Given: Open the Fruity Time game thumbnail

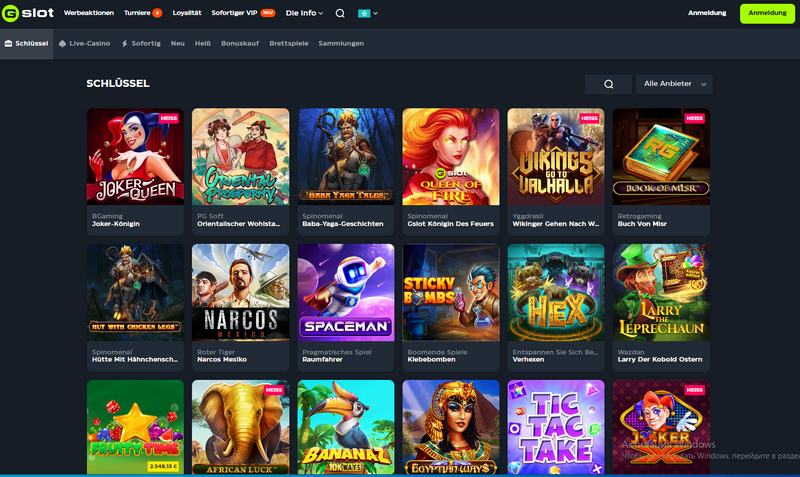Looking at the screenshot, I should (135, 427).
